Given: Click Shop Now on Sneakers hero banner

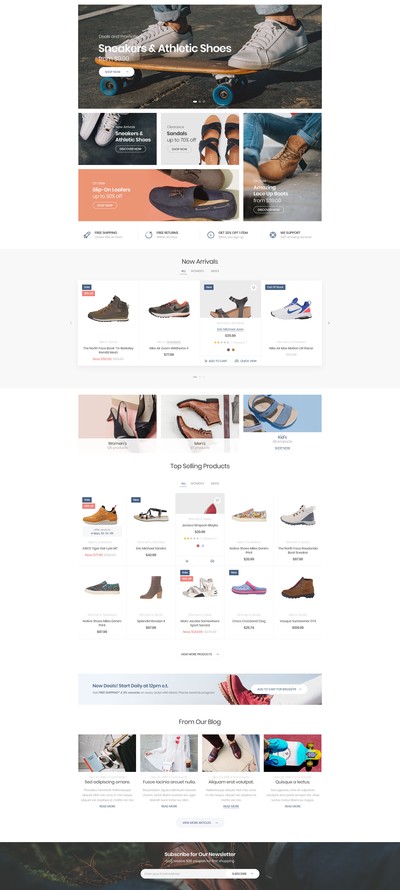Looking at the screenshot, I should pyautogui.click(x=116, y=72).
